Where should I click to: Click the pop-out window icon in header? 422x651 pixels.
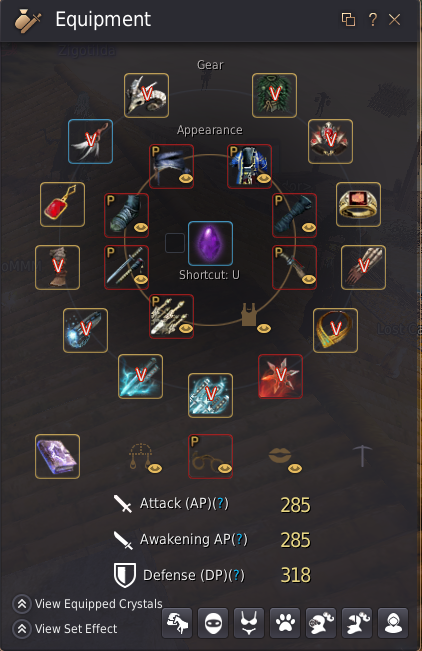click(x=348, y=19)
